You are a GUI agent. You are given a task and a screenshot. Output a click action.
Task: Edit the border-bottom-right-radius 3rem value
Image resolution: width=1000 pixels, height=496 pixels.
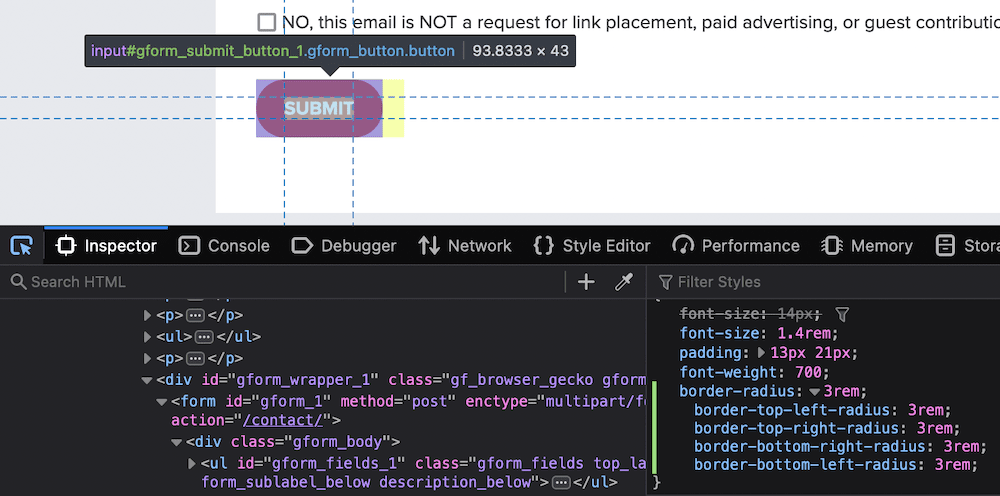tap(961, 446)
